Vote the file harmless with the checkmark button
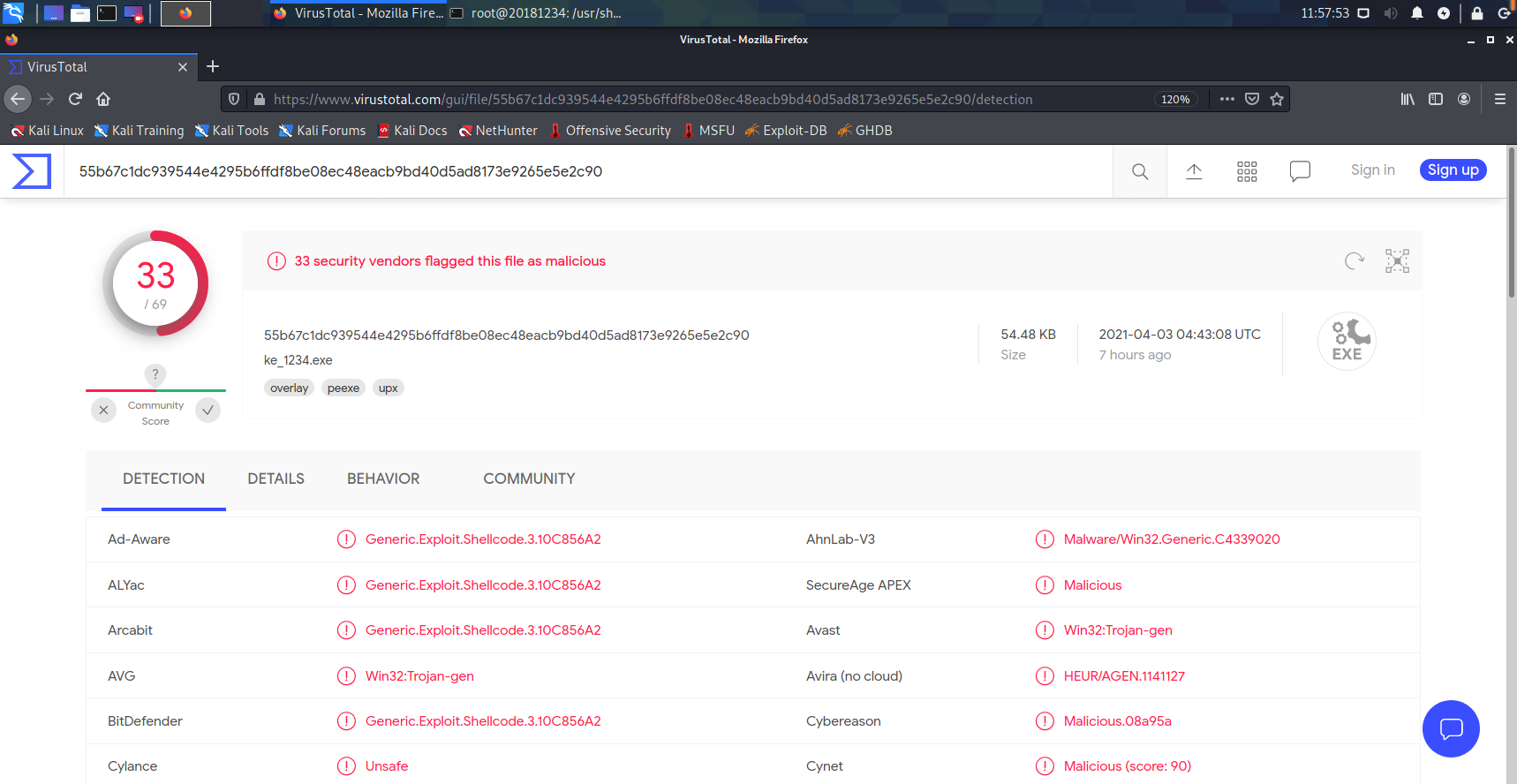The width and height of the screenshot is (1517, 784). [x=208, y=410]
